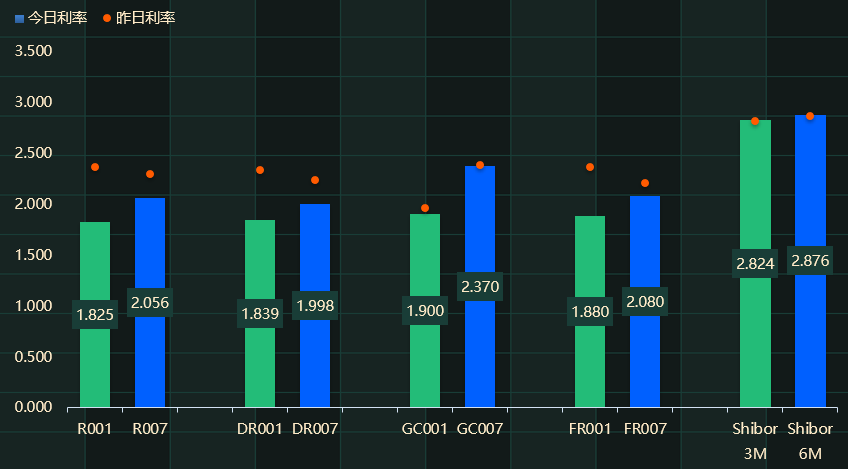Click yesterday's rate dot above FR007
Viewport: 848px width, 469px height.
[x=645, y=183]
